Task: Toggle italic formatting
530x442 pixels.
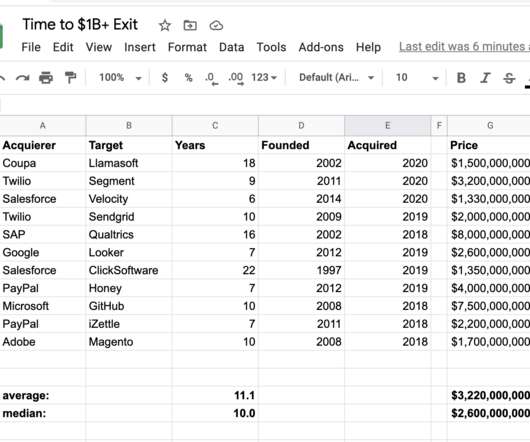Action: [485, 78]
